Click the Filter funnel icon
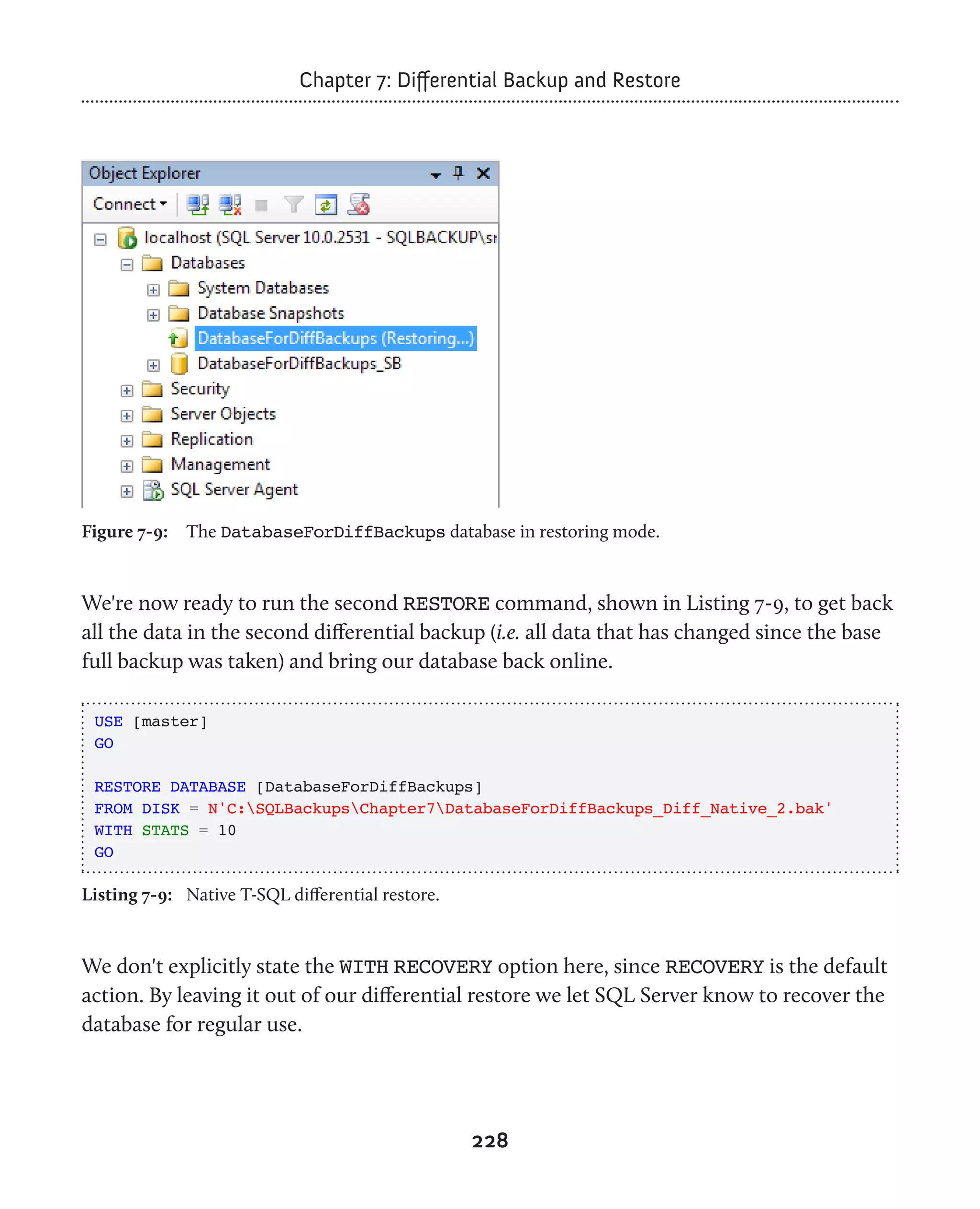The height and width of the screenshot is (1209, 980). click(293, 204)
